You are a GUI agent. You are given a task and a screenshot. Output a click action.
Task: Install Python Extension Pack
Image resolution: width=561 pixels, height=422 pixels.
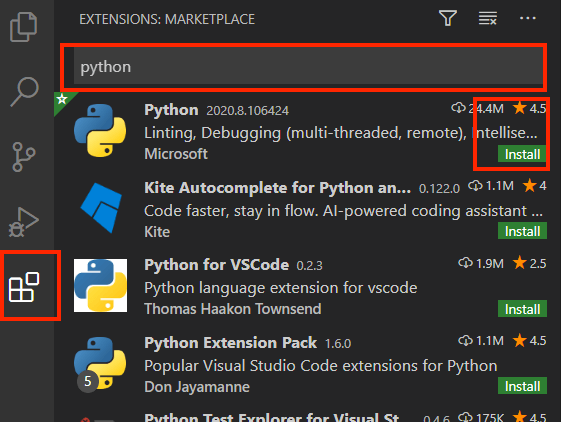[x=522, y=386]
